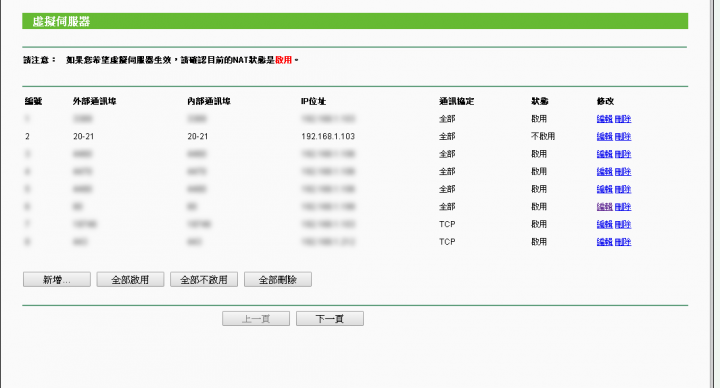Click 刪除 link in the fifth table row

pos(623,189)
